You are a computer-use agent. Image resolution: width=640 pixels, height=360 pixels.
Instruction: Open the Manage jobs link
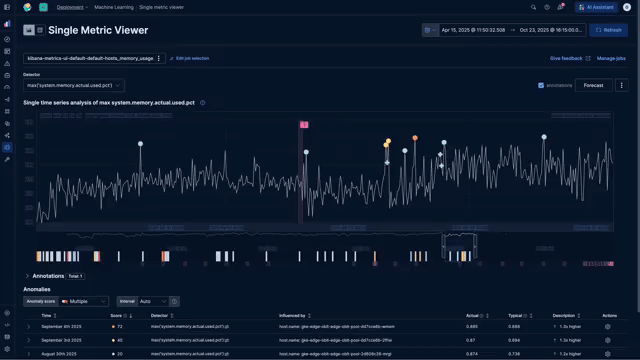(x=611, y=58)
